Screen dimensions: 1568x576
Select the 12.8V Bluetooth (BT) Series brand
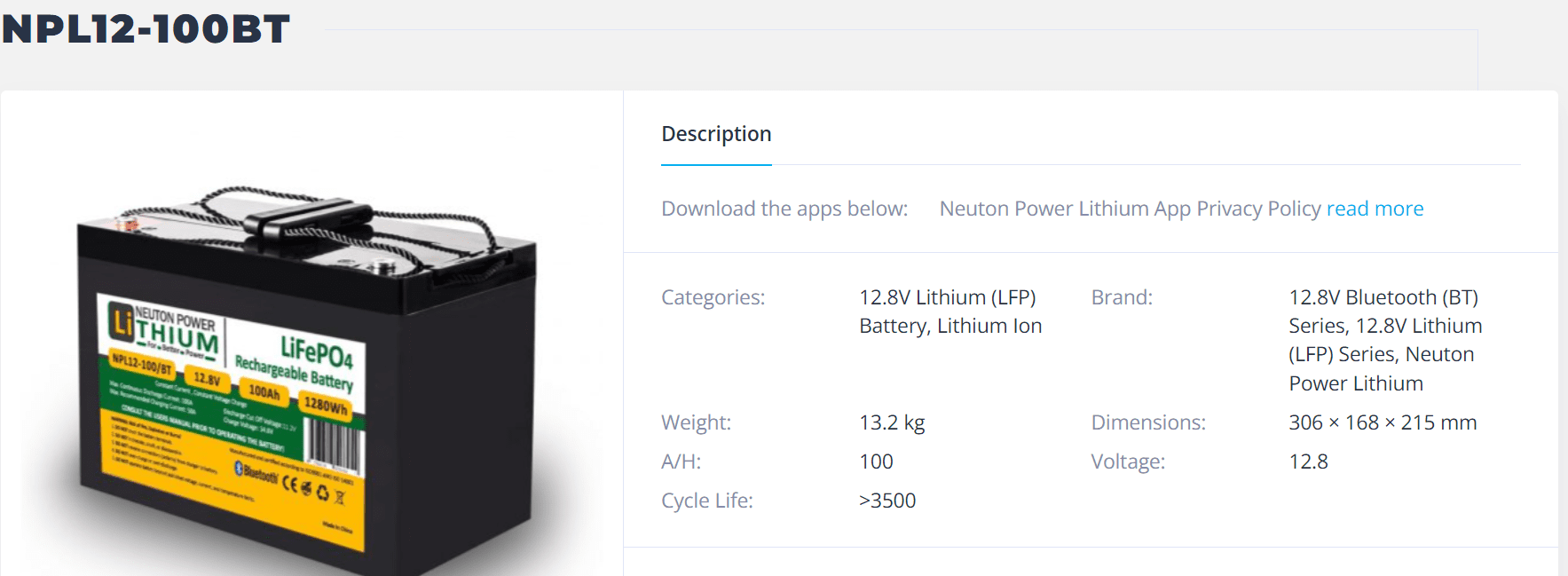pyautogui.click(x=1383, y=298)
